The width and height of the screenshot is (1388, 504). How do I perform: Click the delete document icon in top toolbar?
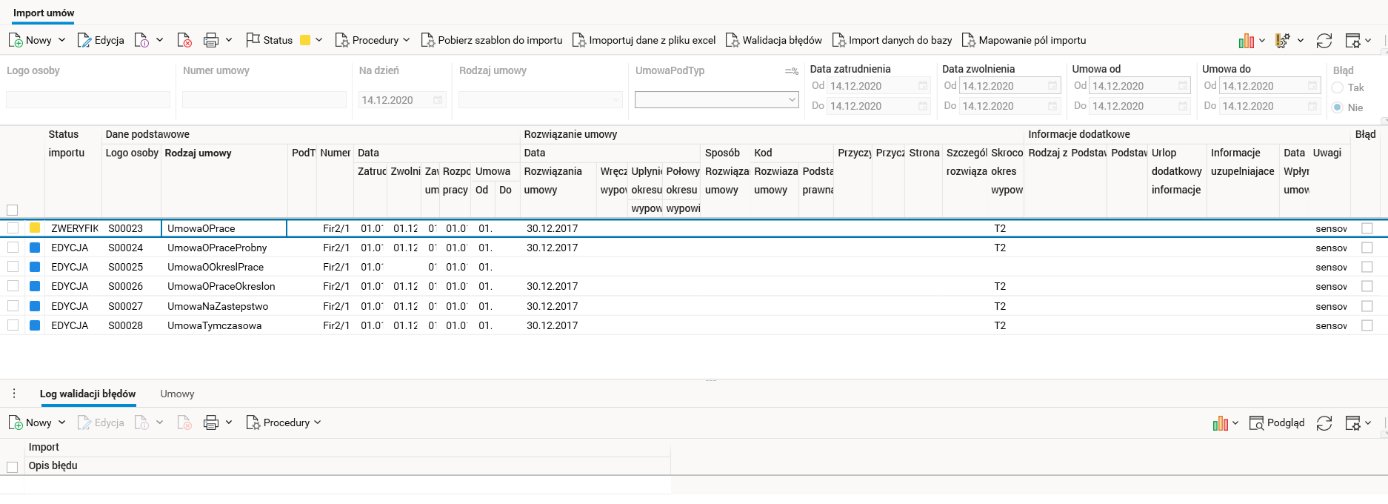(x=185, y=40)
